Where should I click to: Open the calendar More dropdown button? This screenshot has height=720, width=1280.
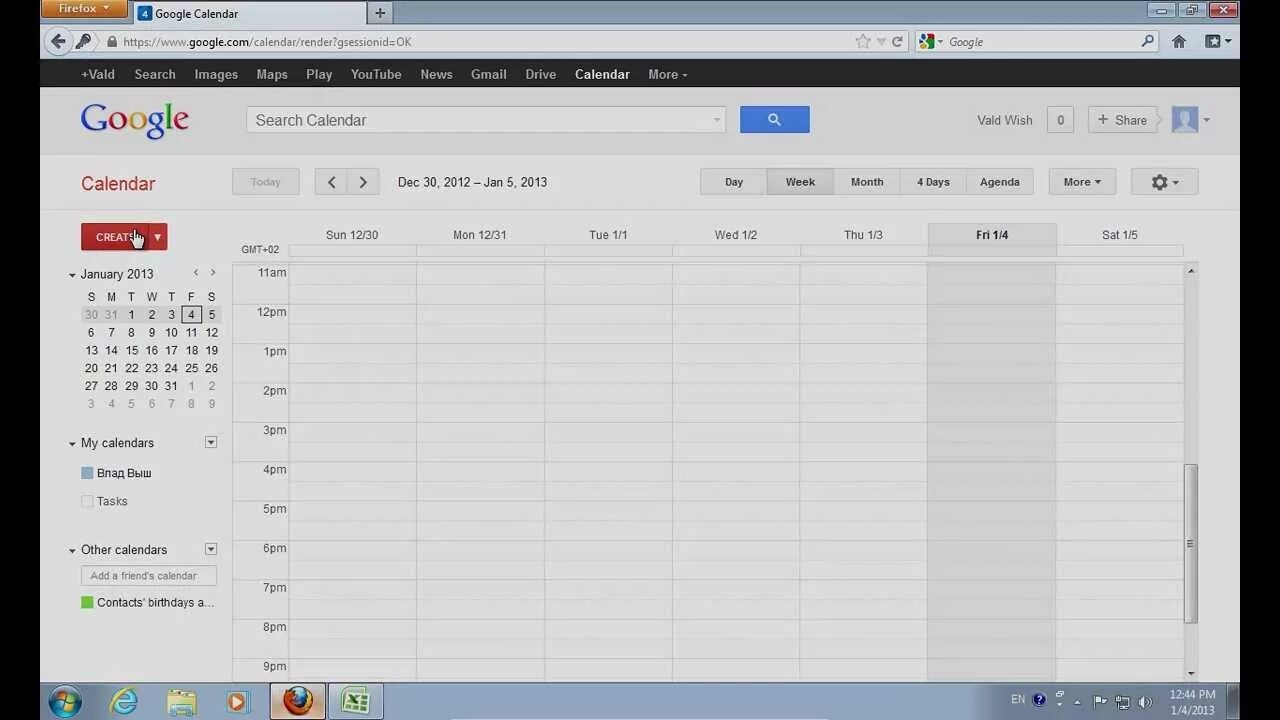coord(1082,182)
